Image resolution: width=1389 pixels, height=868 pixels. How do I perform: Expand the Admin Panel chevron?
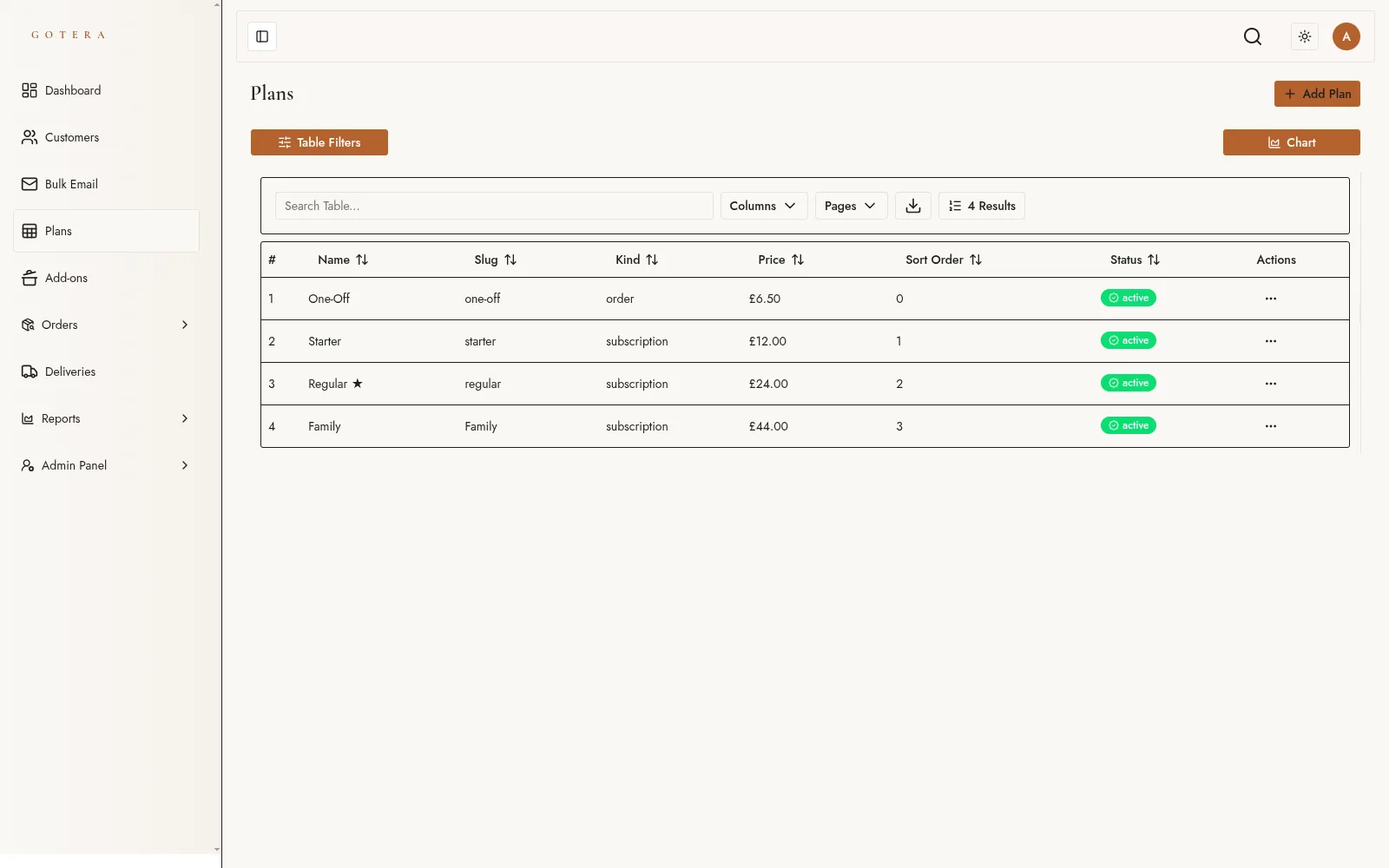(x=185, y=465)
